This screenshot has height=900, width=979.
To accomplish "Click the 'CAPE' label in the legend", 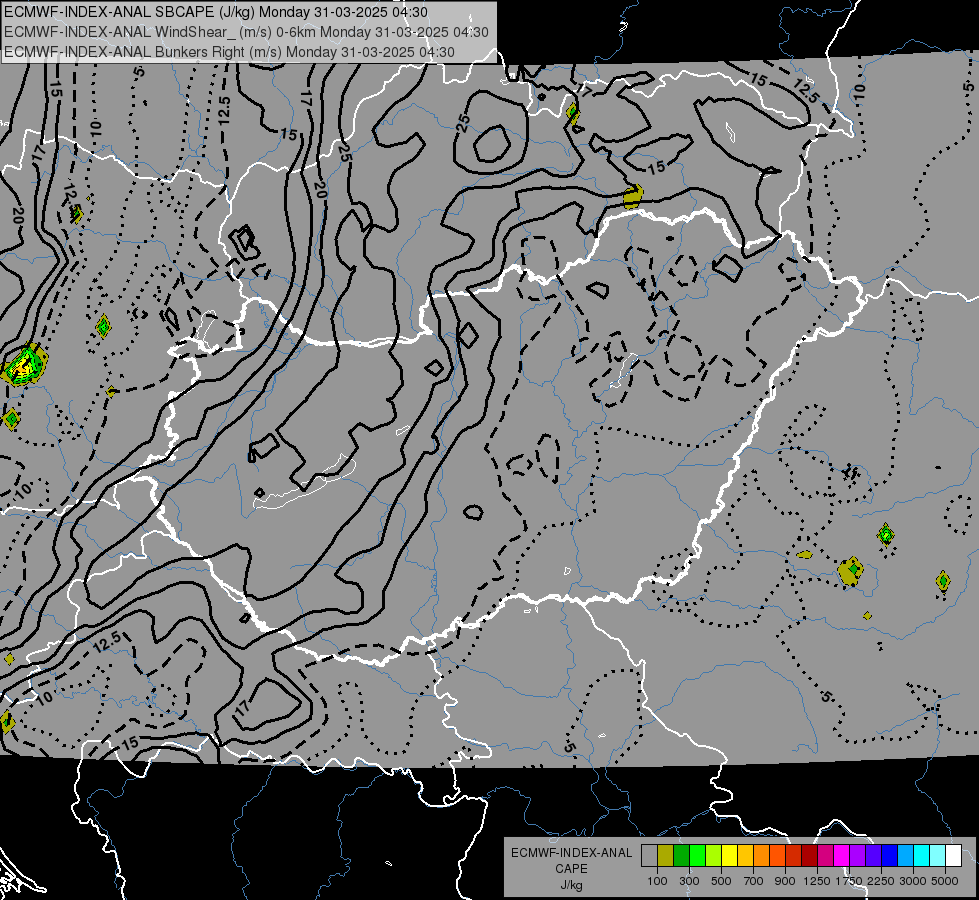I will coord(571,869).
